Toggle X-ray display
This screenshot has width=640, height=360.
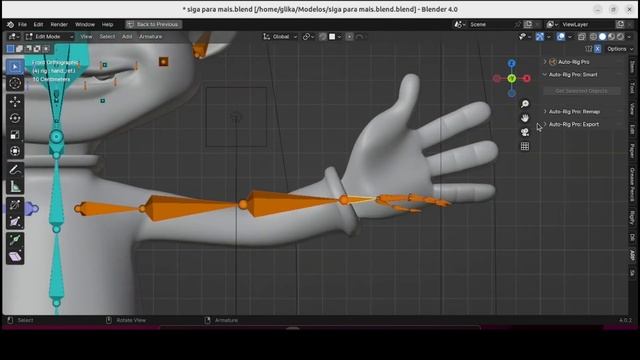(x=582, y=37)
